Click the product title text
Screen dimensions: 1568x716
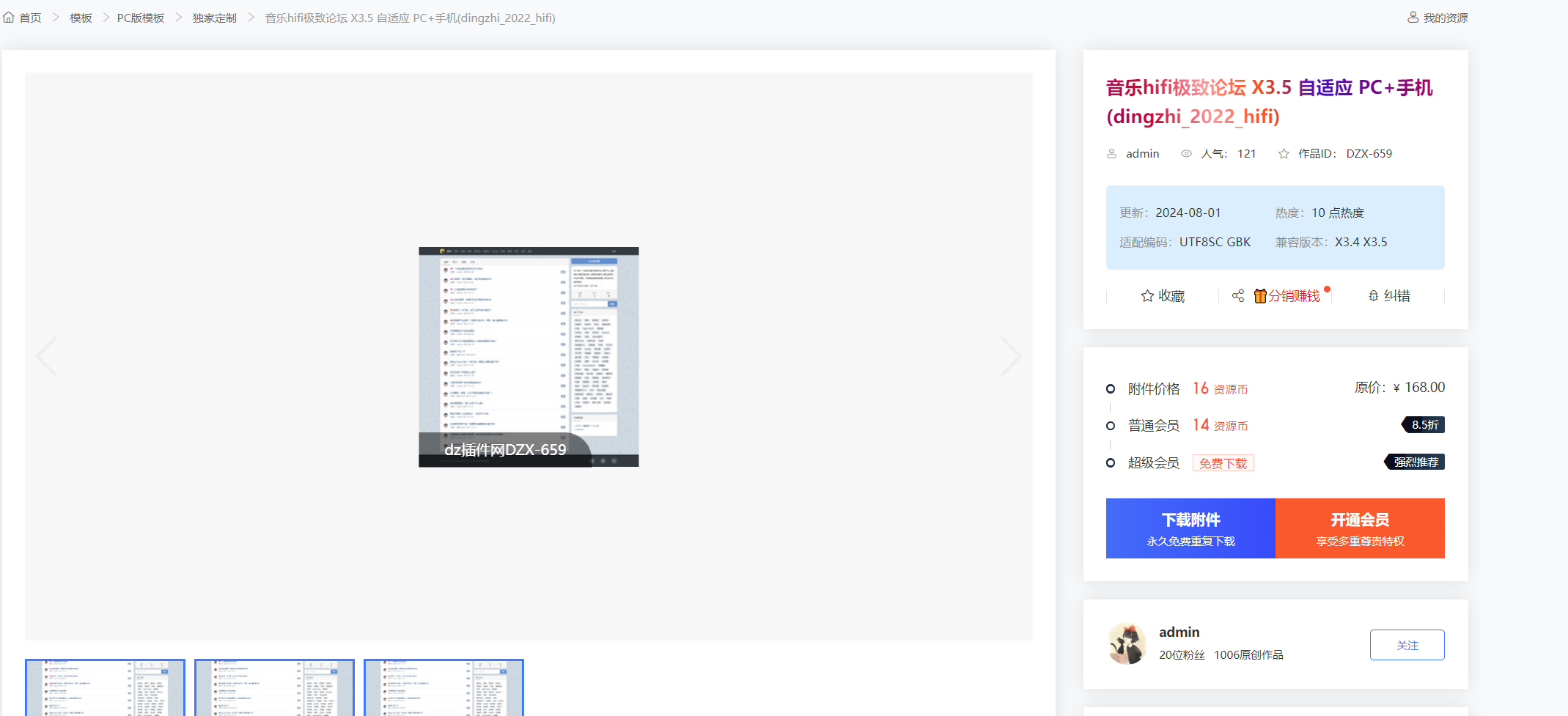point(1269,102)
